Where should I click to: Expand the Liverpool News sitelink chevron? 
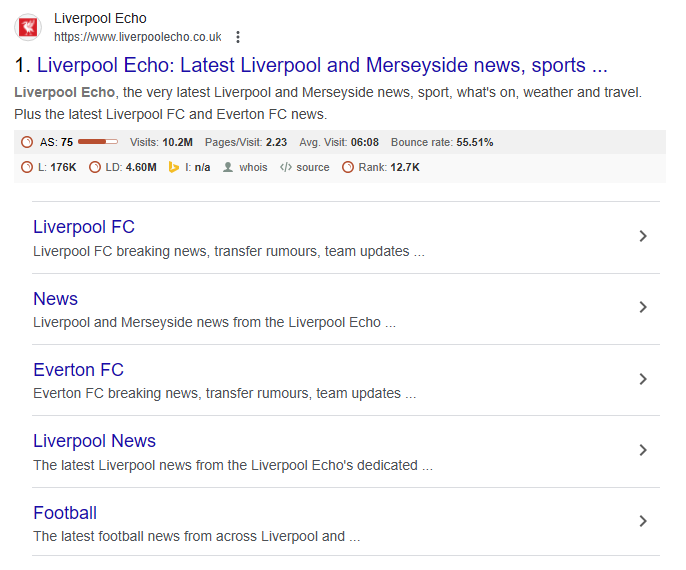tap(643, 450)
